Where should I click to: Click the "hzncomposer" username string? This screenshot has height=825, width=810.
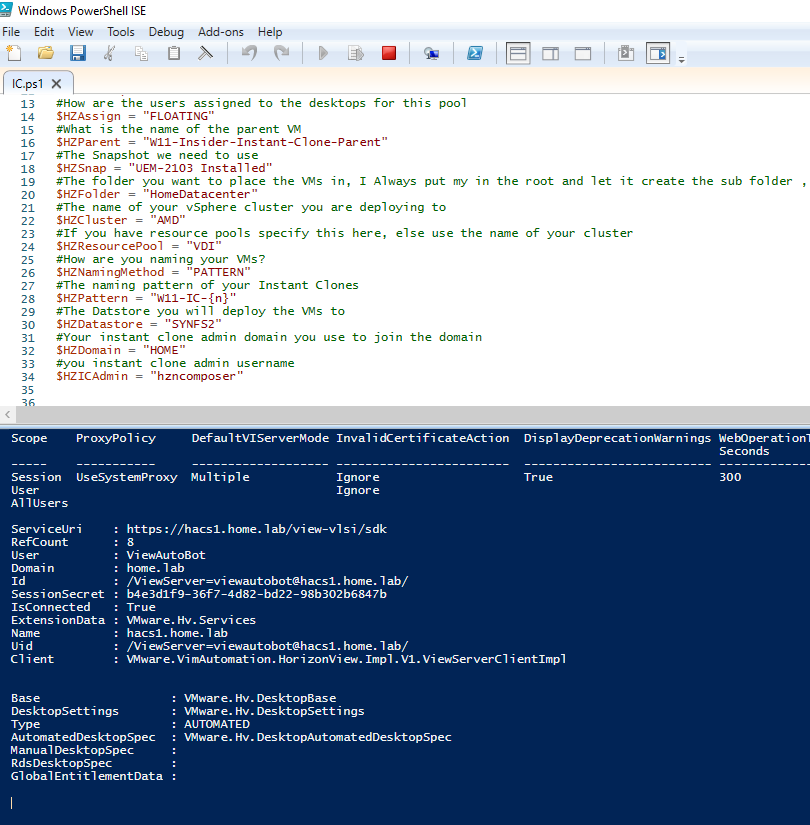197,376
